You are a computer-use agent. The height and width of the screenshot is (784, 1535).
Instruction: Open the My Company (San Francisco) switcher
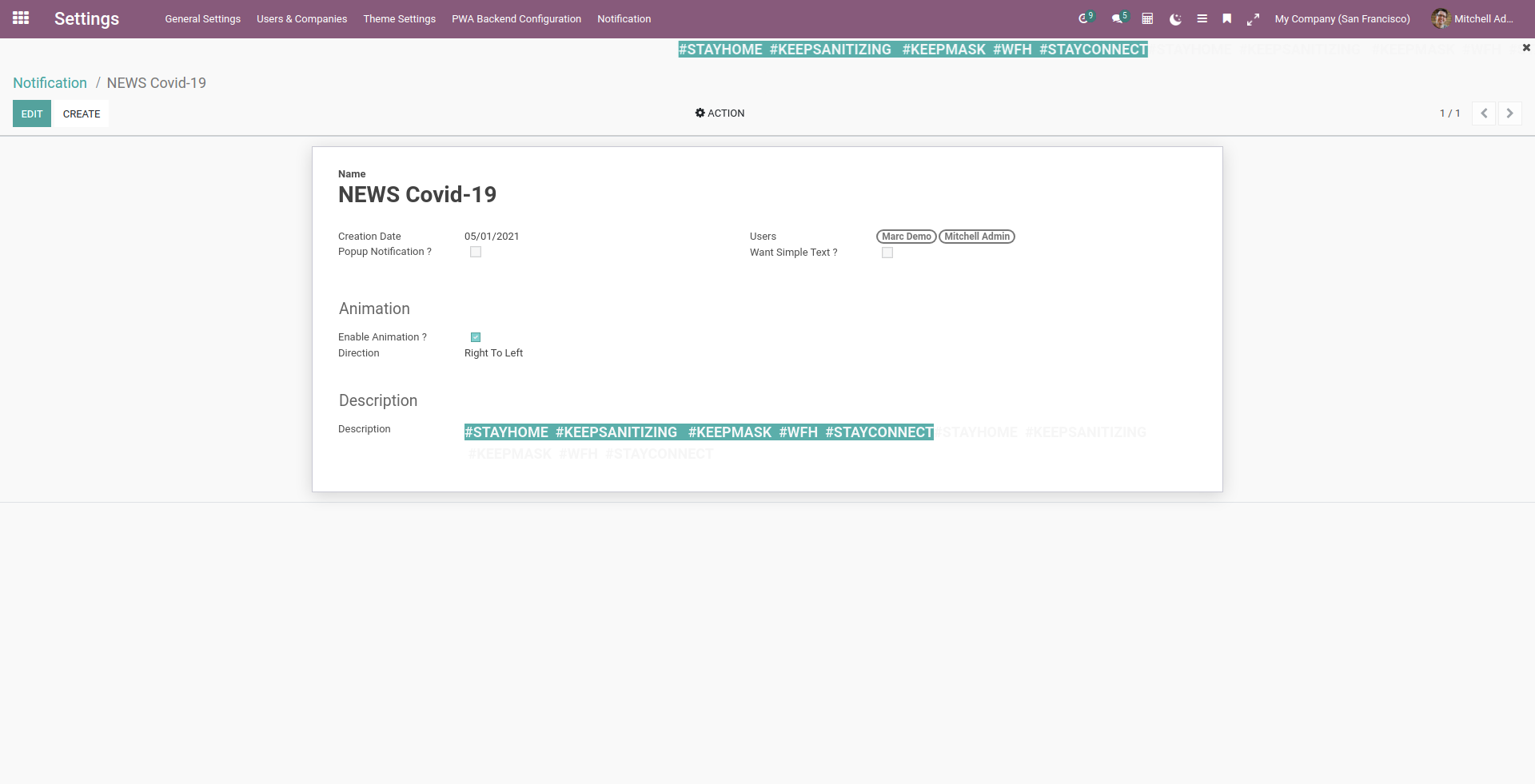point(1342,19)
